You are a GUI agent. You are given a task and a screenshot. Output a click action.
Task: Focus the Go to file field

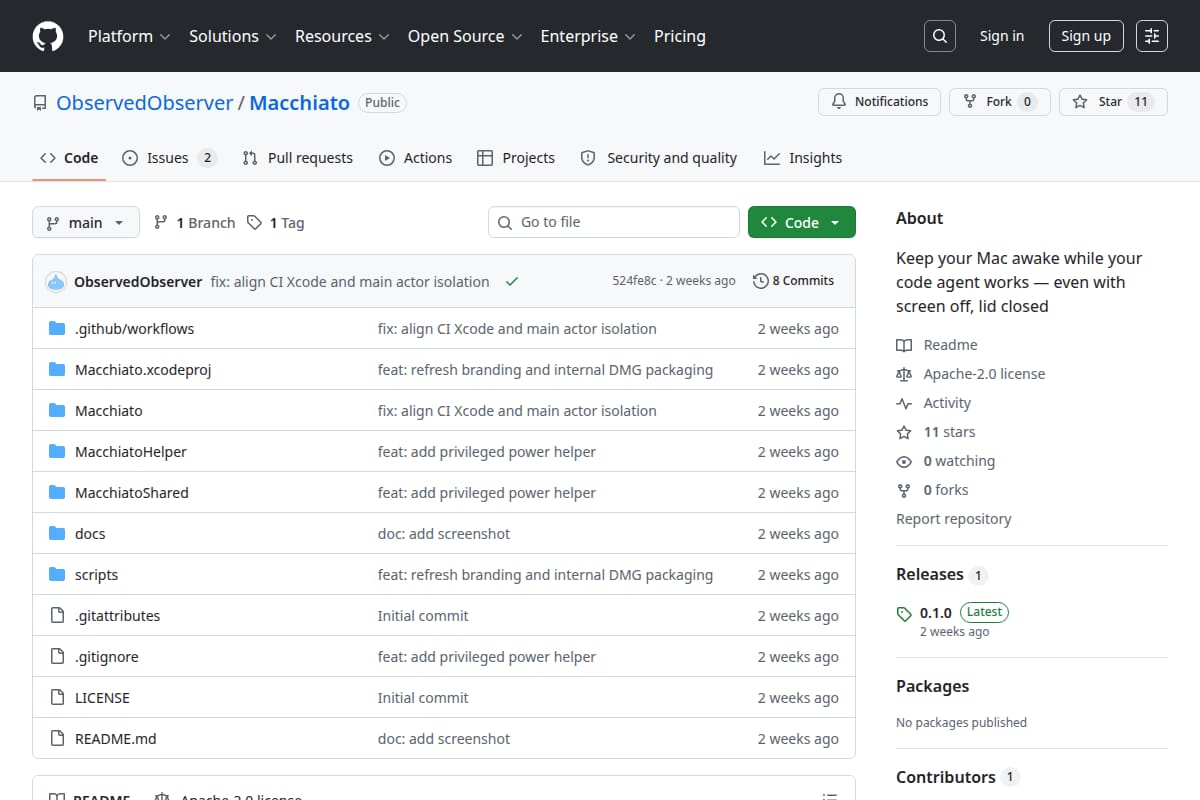pos(614,222)
